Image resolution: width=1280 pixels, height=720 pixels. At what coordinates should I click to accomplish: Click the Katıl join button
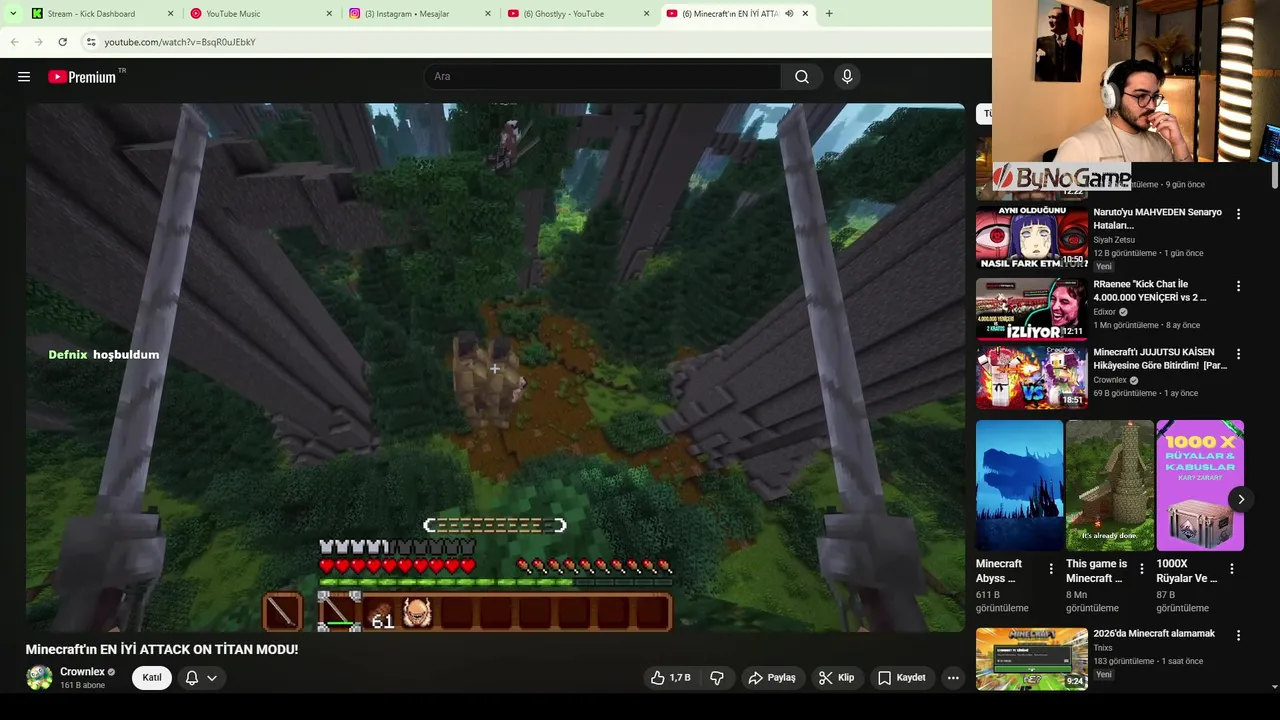(152, 678)
